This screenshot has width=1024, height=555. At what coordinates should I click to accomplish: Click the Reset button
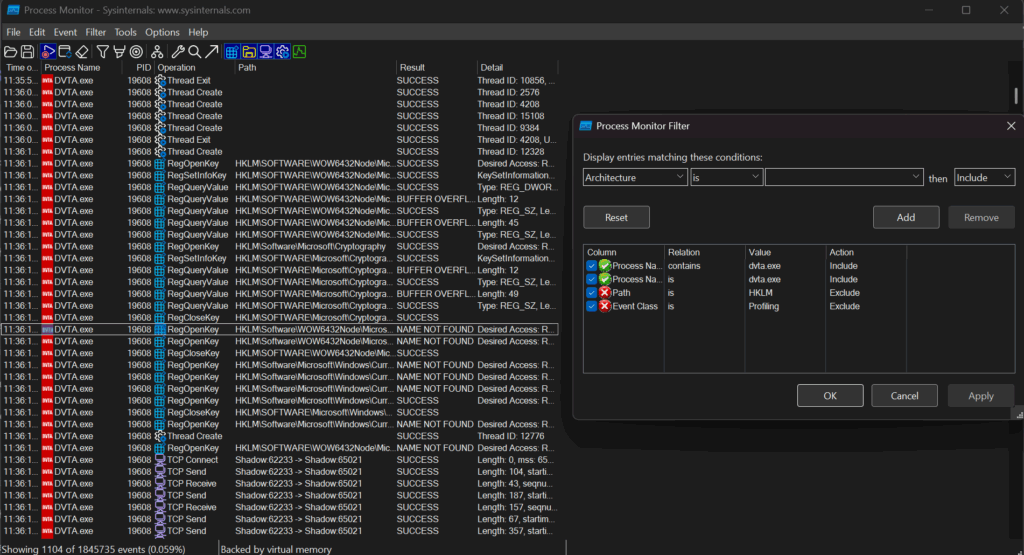click(x=616, y=217)
